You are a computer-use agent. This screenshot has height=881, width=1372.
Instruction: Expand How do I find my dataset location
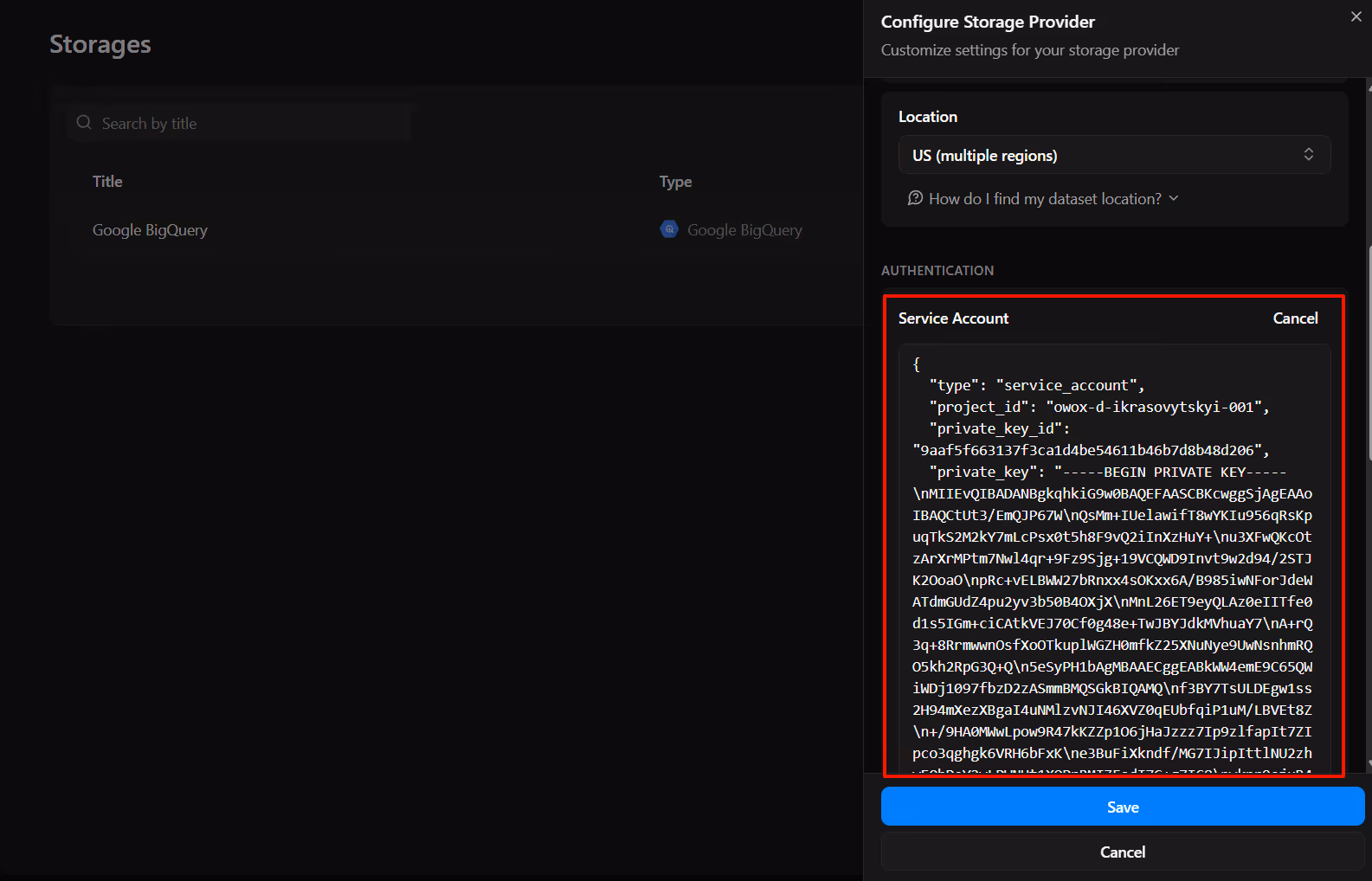(x=1043, y=199)
